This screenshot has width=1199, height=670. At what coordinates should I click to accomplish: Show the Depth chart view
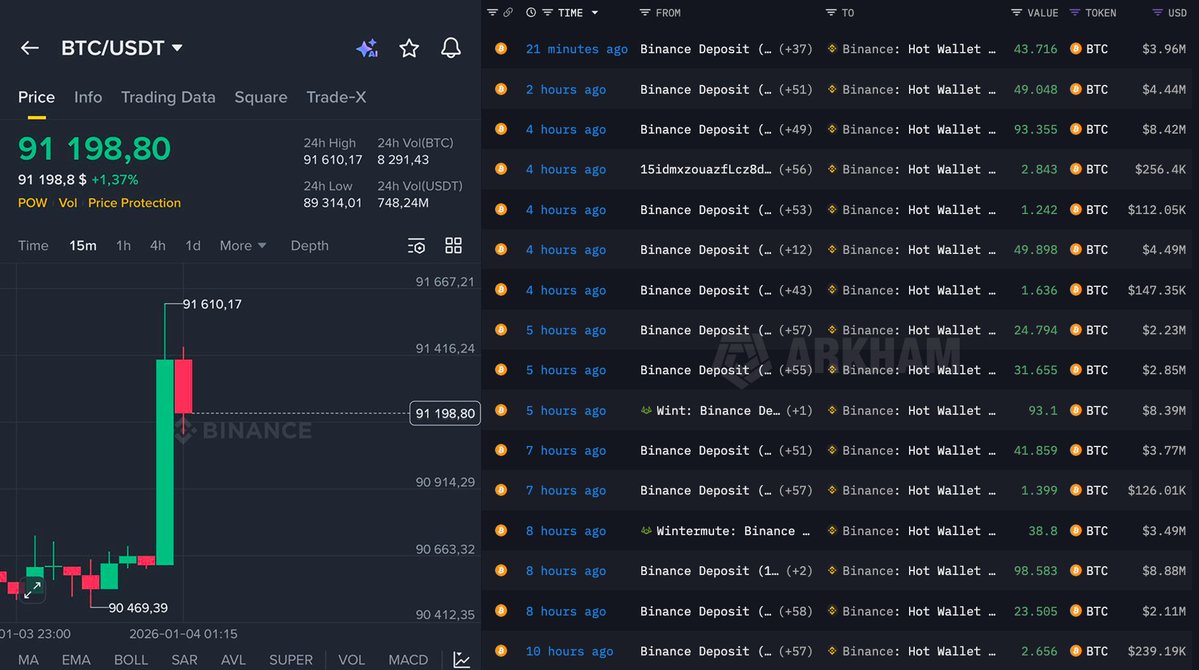pos(310,246)
